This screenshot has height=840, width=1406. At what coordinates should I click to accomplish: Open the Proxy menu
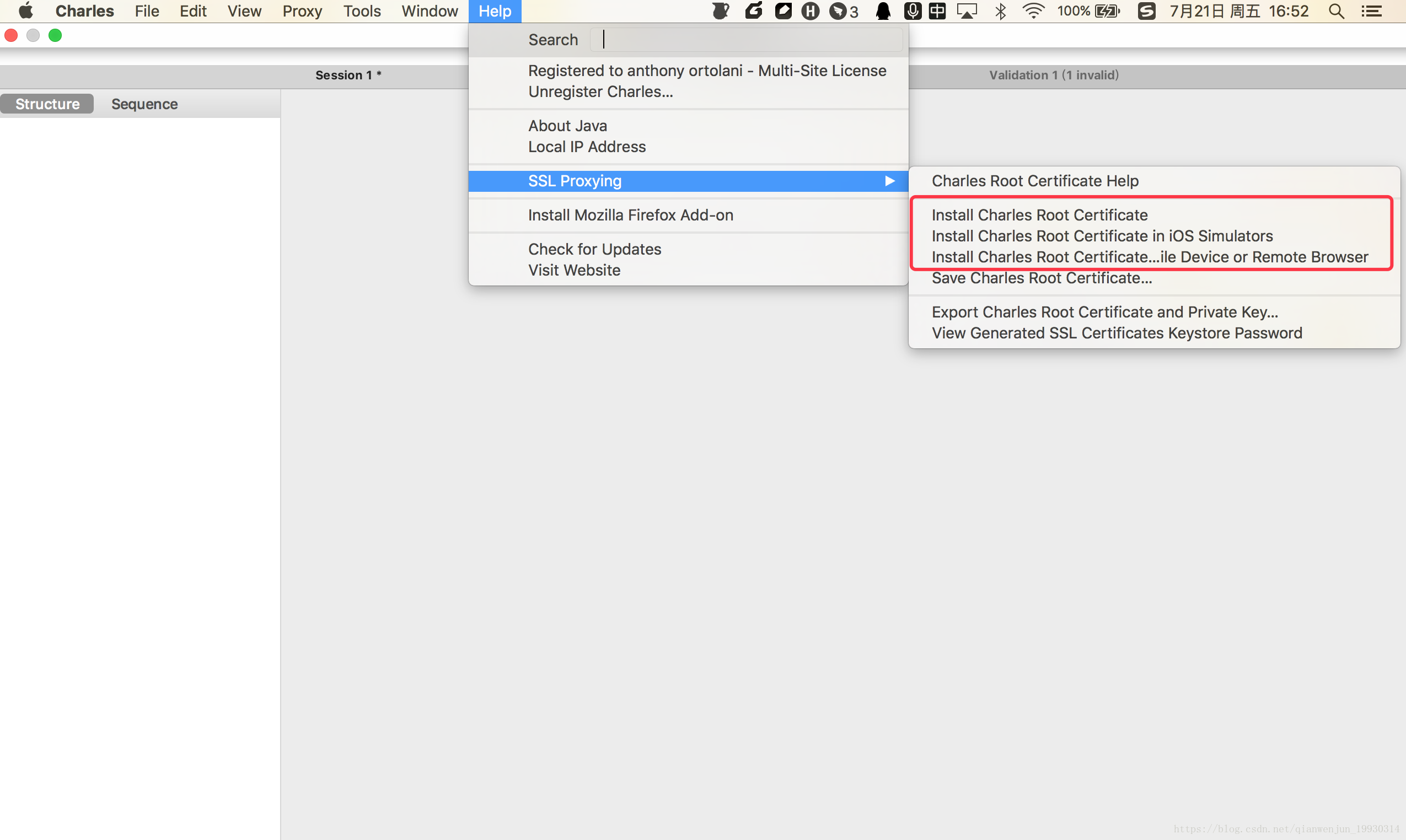point(302,11)
